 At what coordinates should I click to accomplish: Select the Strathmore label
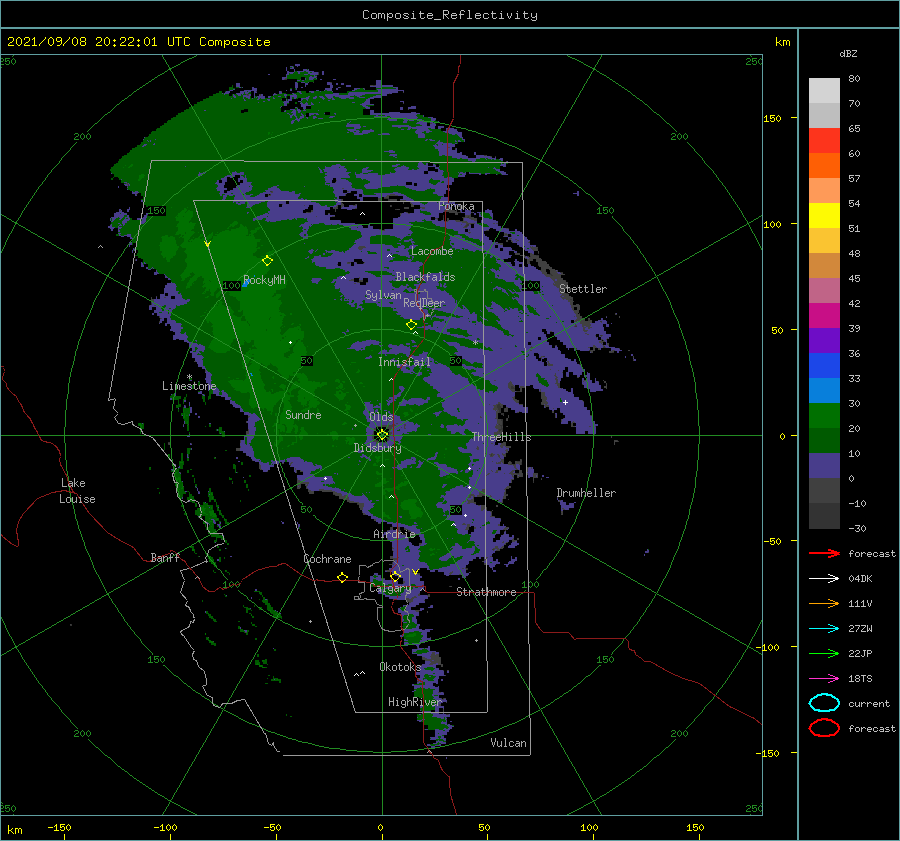coord(486,592)
